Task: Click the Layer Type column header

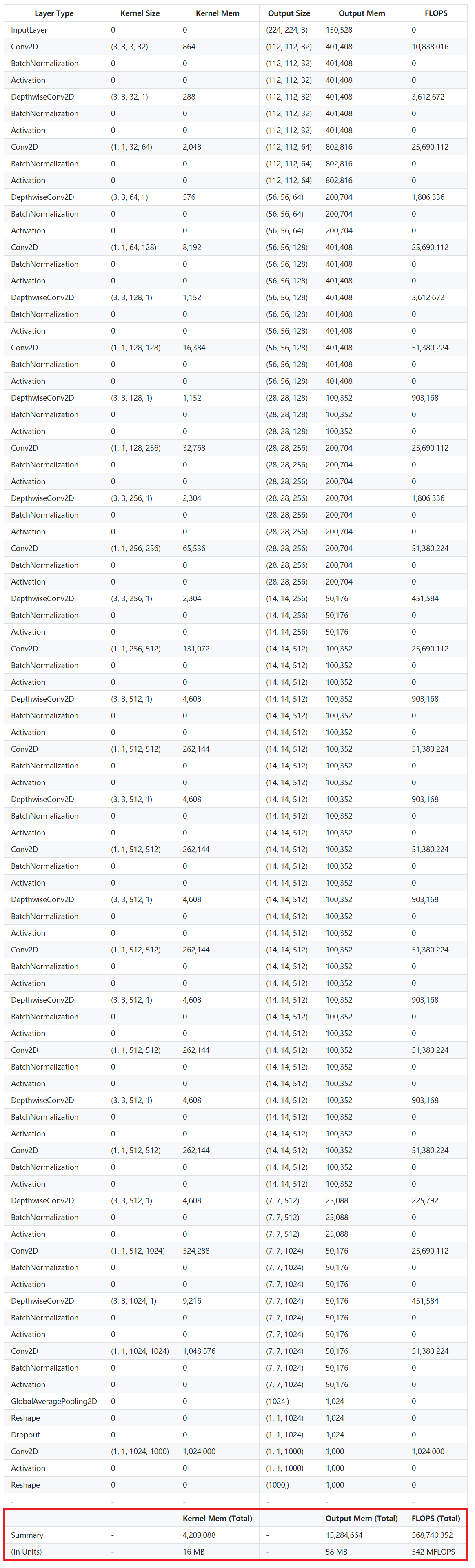Action: [53, 13]
